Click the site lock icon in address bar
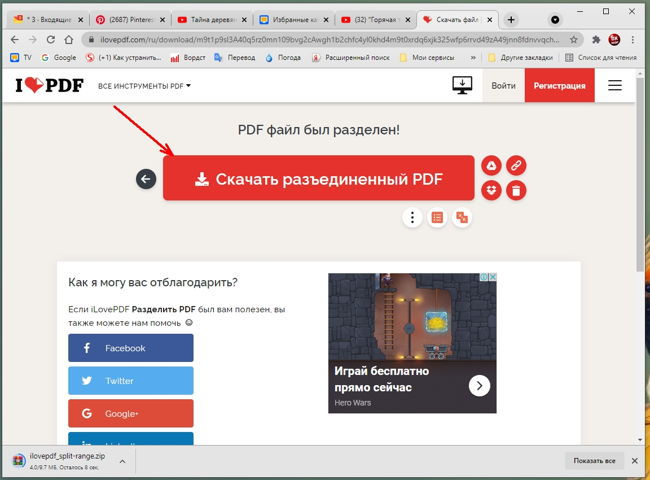650x480 pixels. pyautogui.click(x=91, y=40)
